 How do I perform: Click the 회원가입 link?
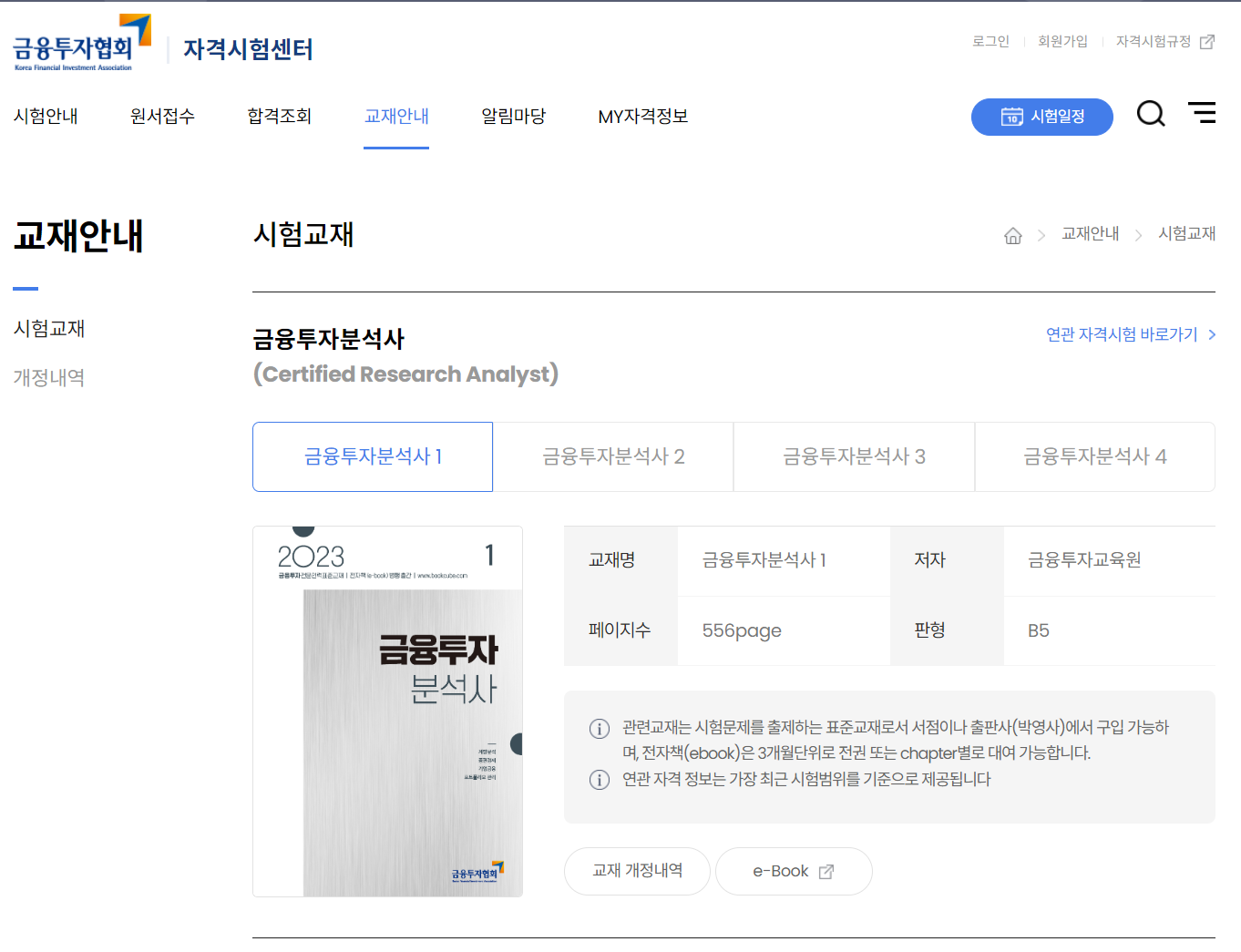(1062, 42)
